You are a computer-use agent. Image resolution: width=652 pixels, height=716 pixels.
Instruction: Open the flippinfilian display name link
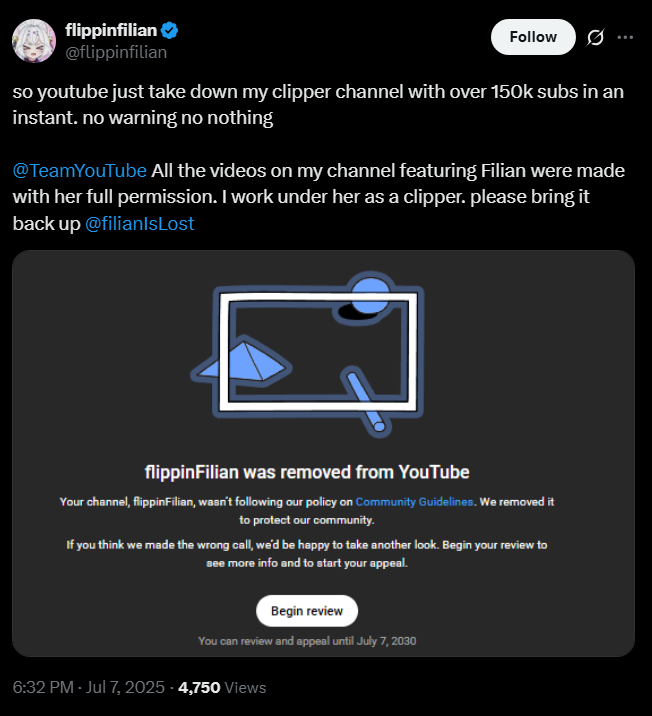point(110,30)
